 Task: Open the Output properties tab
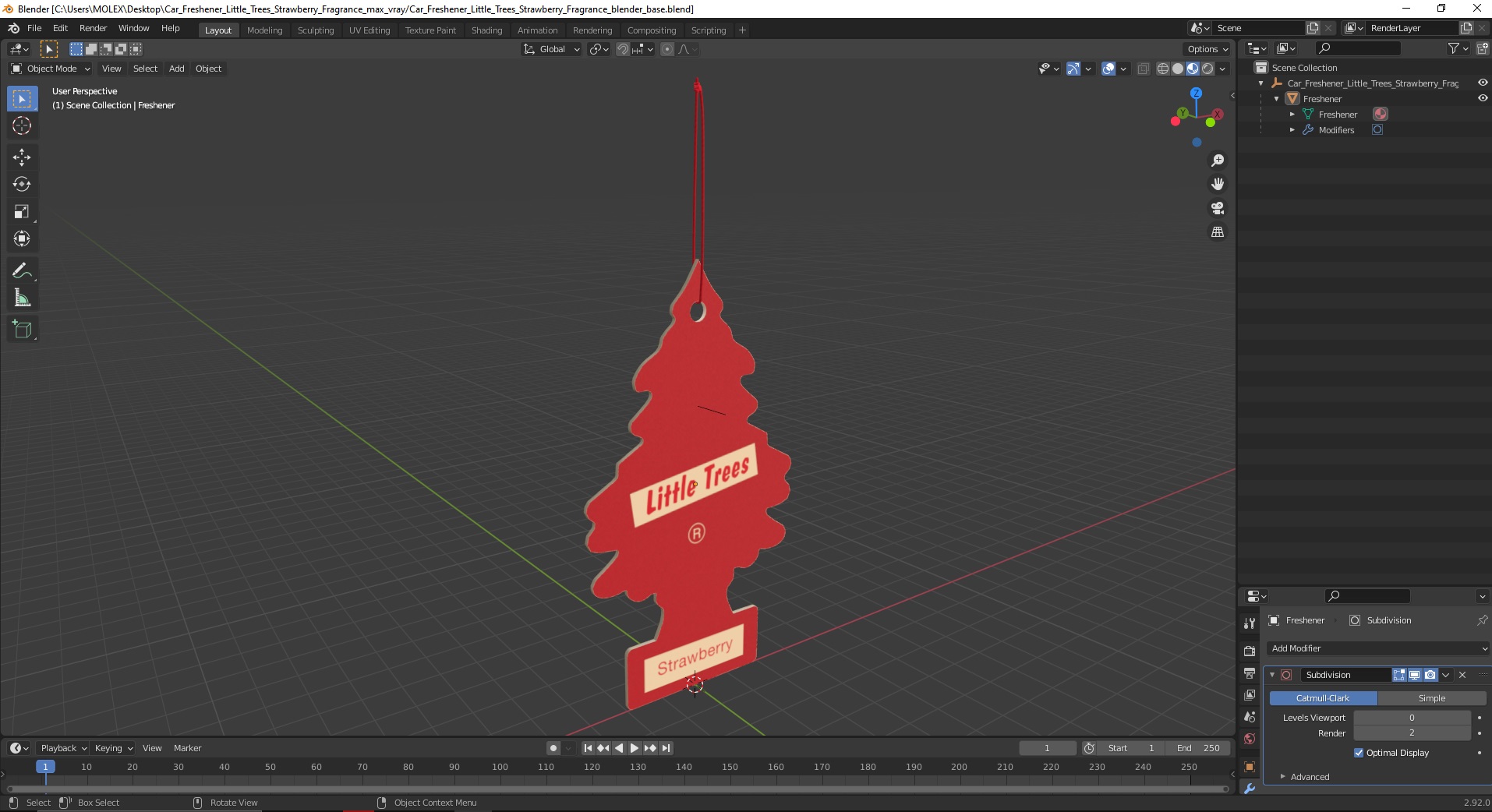coord(1250,673)
